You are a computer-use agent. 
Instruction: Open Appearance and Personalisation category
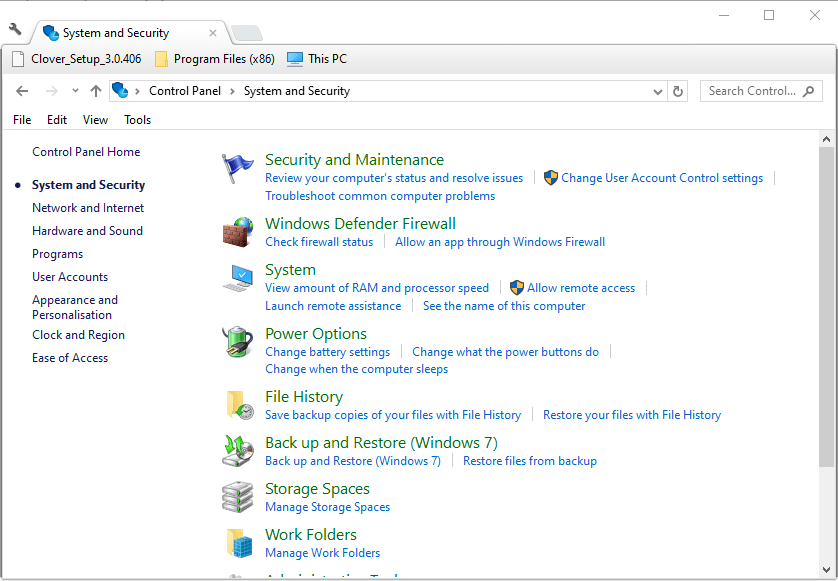pos(75,307)
